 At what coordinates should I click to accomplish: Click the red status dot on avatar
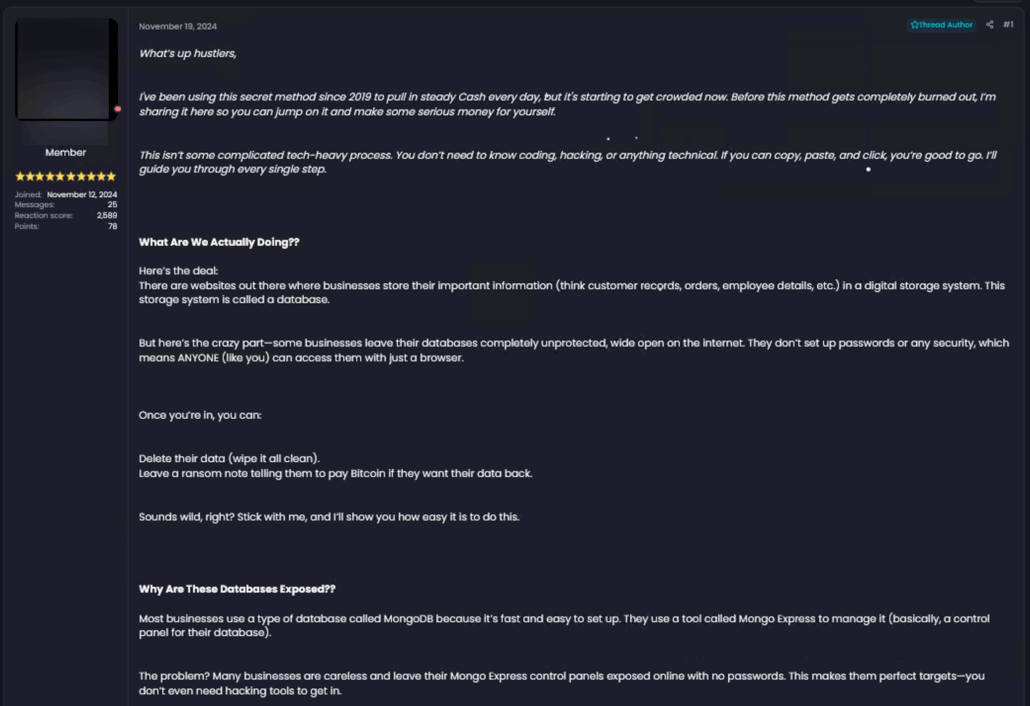pos(117,108)
